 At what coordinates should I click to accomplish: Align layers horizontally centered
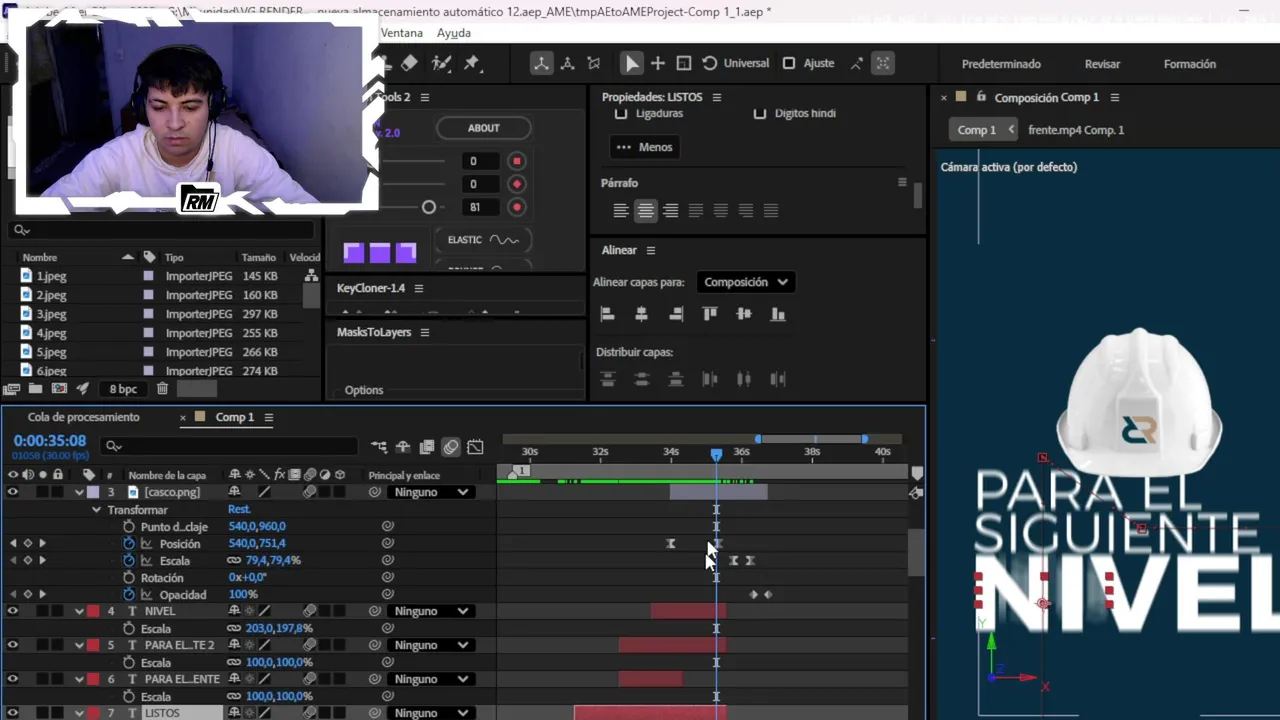click(641, 314)
